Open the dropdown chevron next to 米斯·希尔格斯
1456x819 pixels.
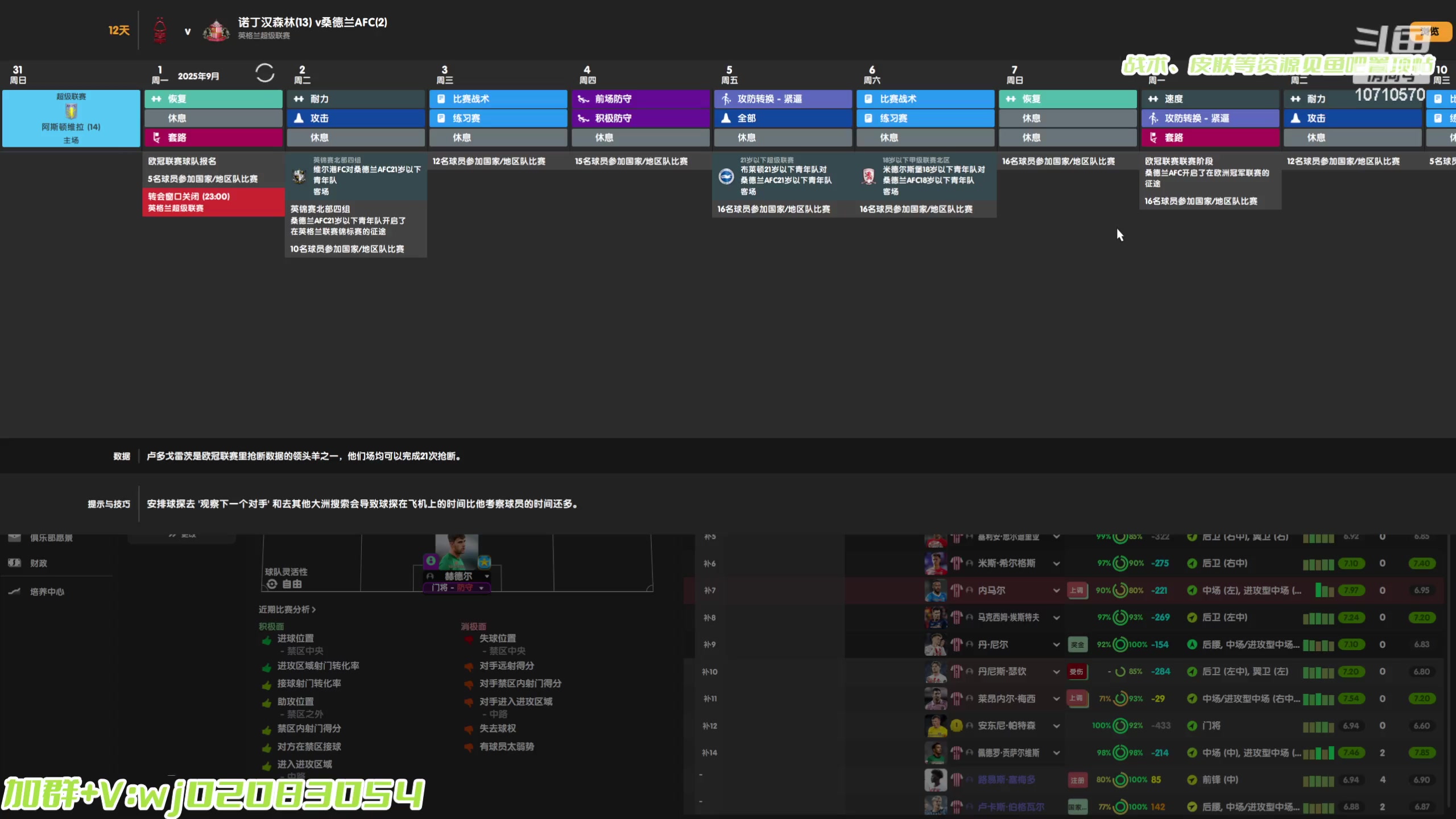(x=1056, y=564)
